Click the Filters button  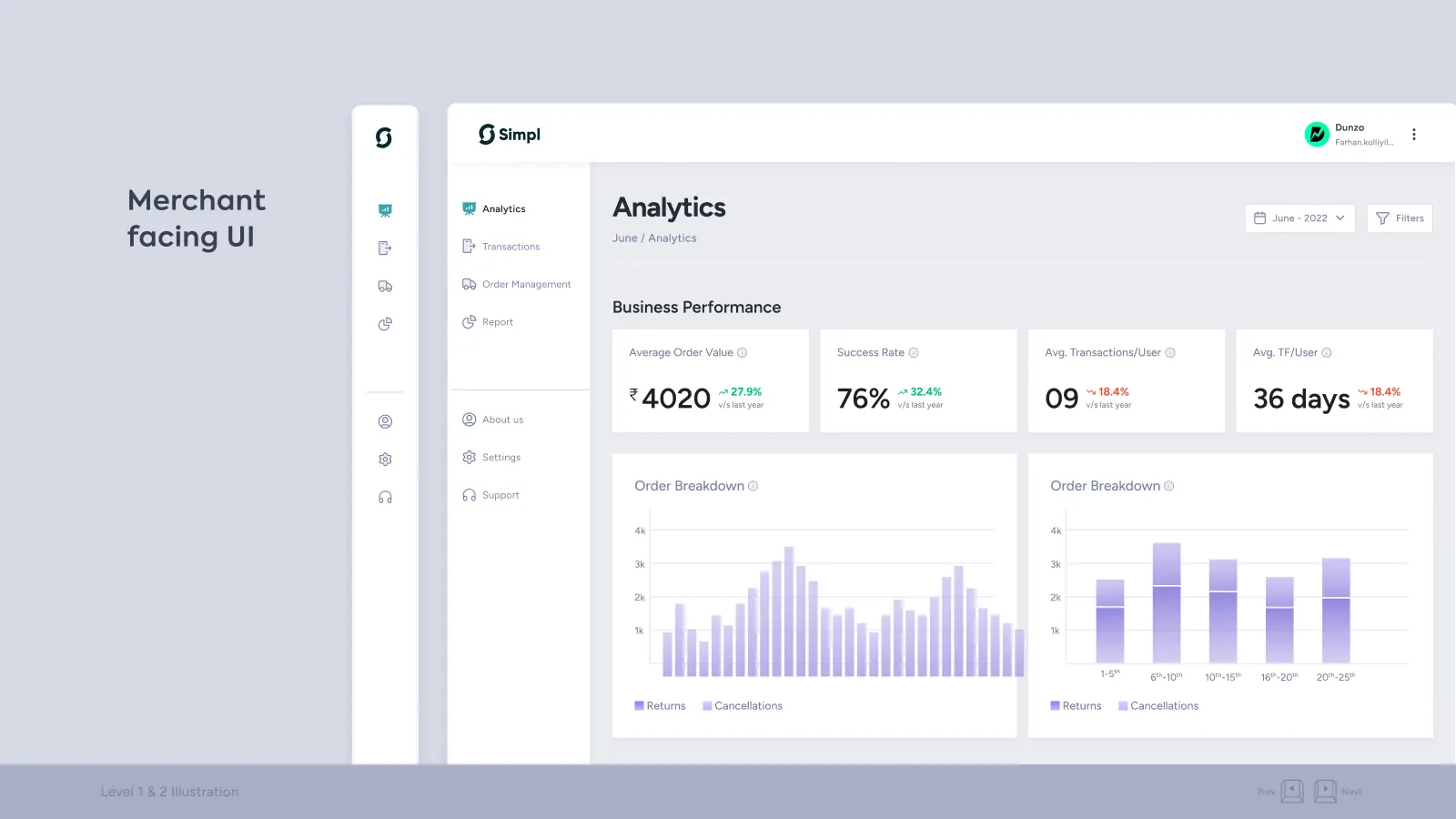tap(1400, 218)
